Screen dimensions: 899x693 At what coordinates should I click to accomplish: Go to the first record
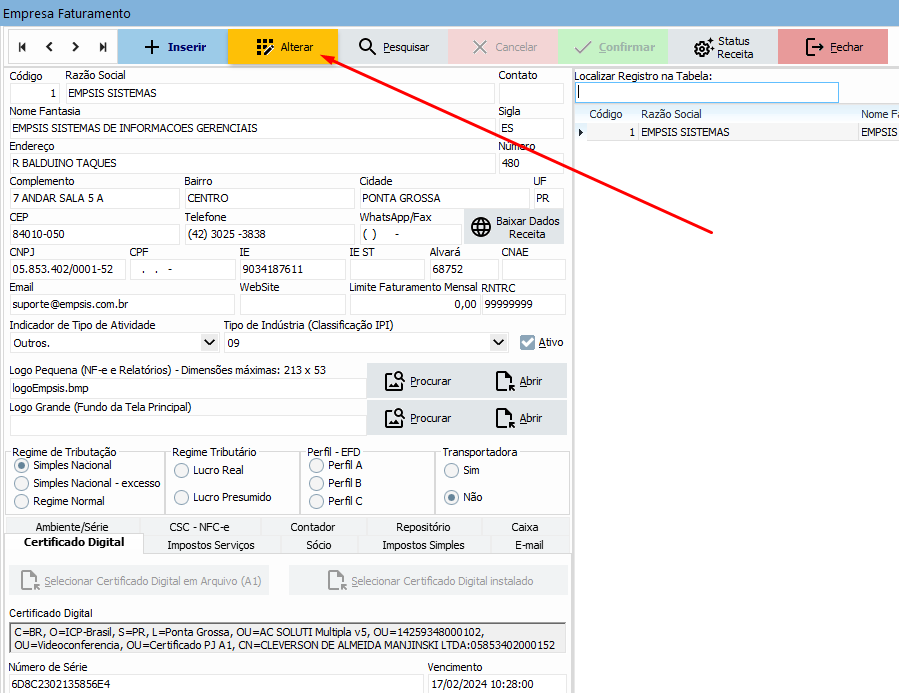[x=22, y=47]
